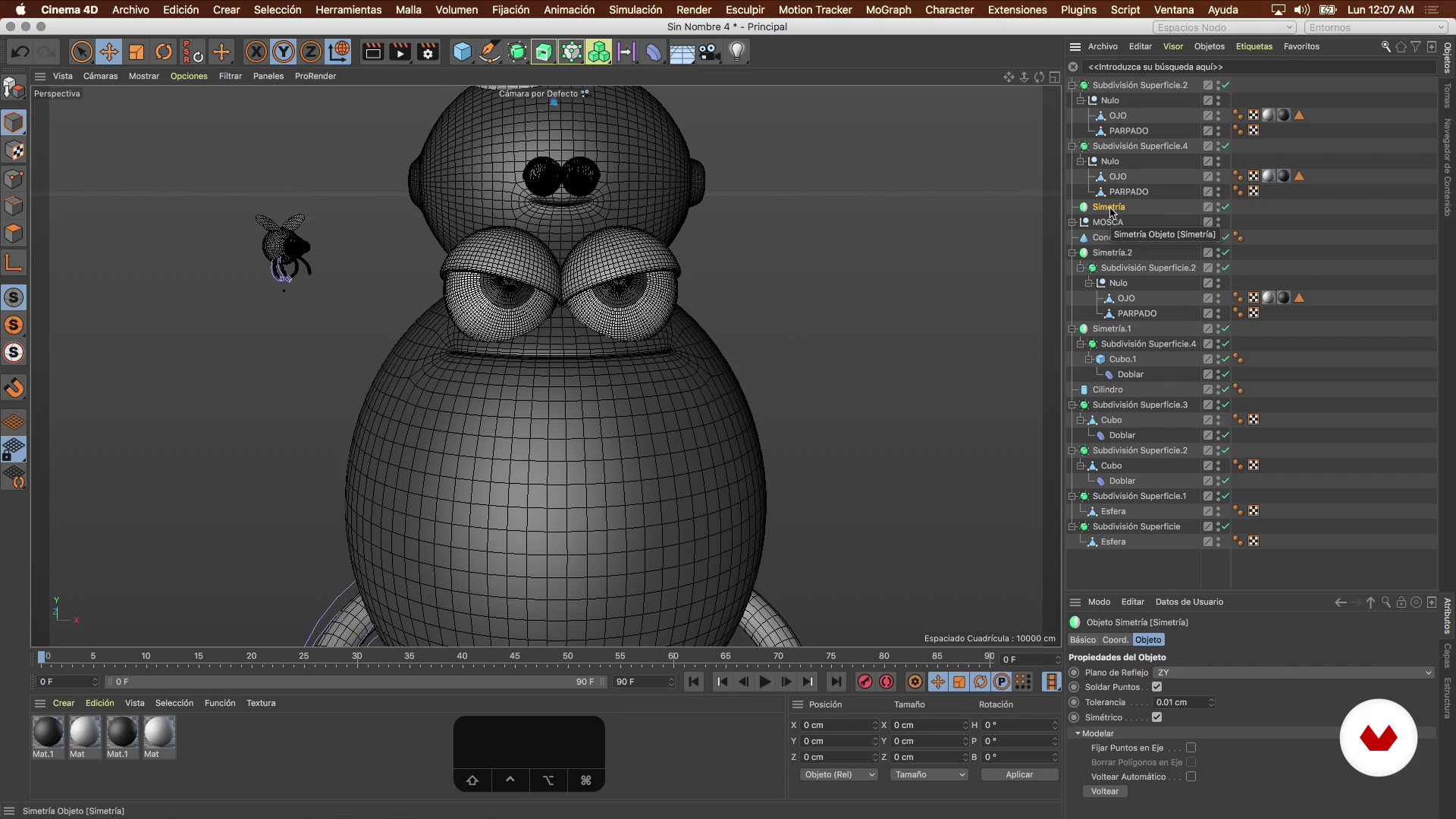
Task: Open the Espacios Nodo dropdown
Action: (1224, 27)
